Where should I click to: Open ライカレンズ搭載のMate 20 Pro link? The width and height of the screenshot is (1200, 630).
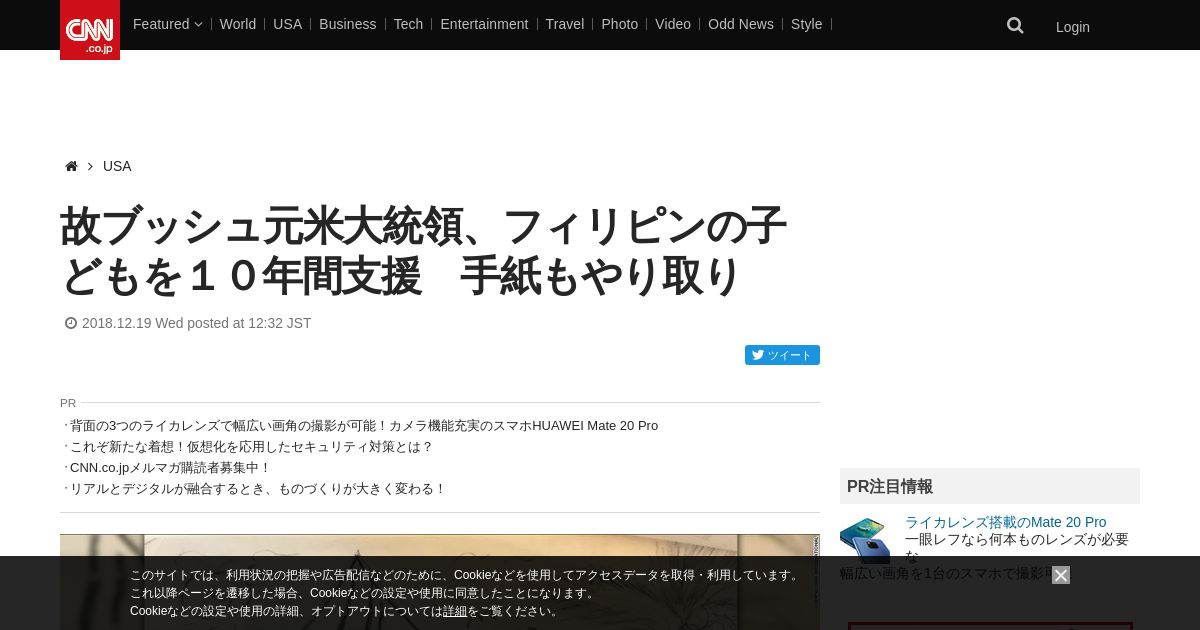pyautogui.click(x=1005, y=522)
